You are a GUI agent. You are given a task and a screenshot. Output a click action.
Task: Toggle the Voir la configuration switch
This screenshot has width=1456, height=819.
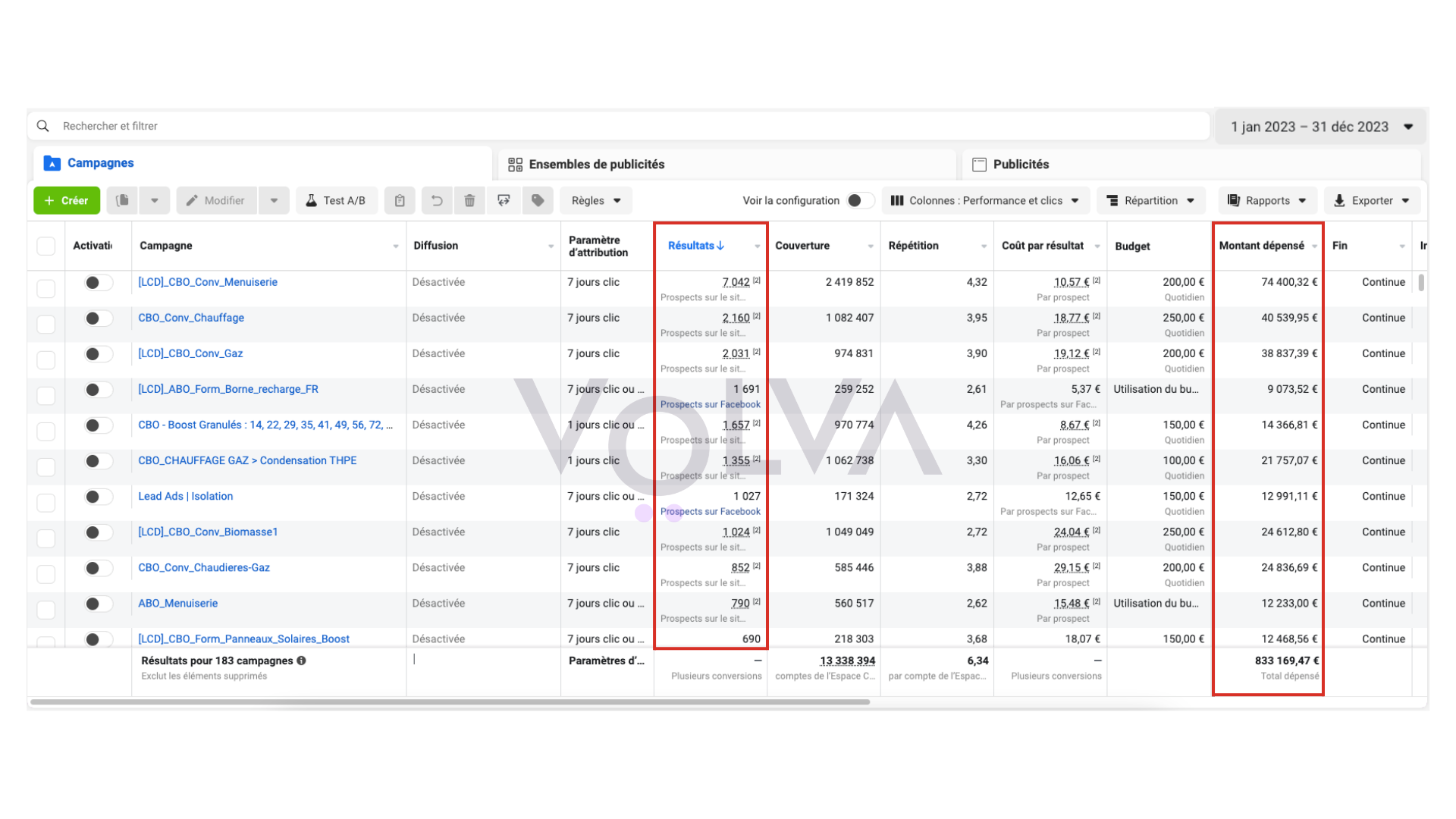point(860,200)
